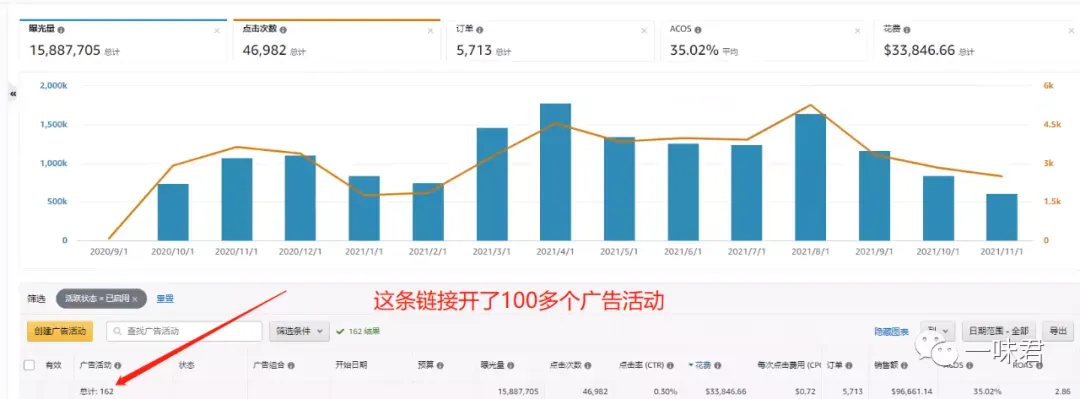This screenshot has width=1080, height=399.
Task: Close the 曝光量 metric card
Action: tap(217, 31)
